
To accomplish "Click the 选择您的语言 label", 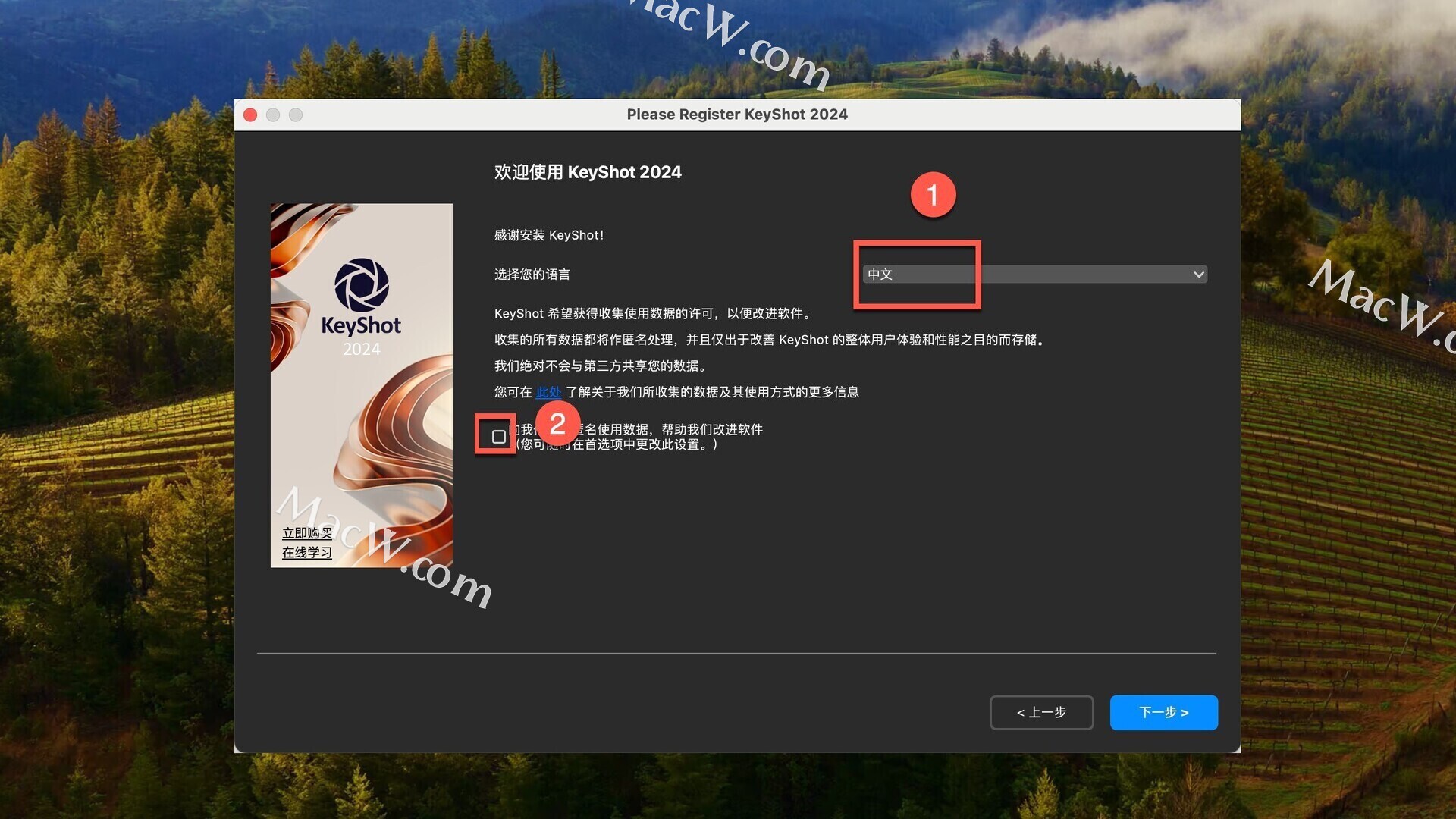I will pyautogui.click(x=532, y=275).
